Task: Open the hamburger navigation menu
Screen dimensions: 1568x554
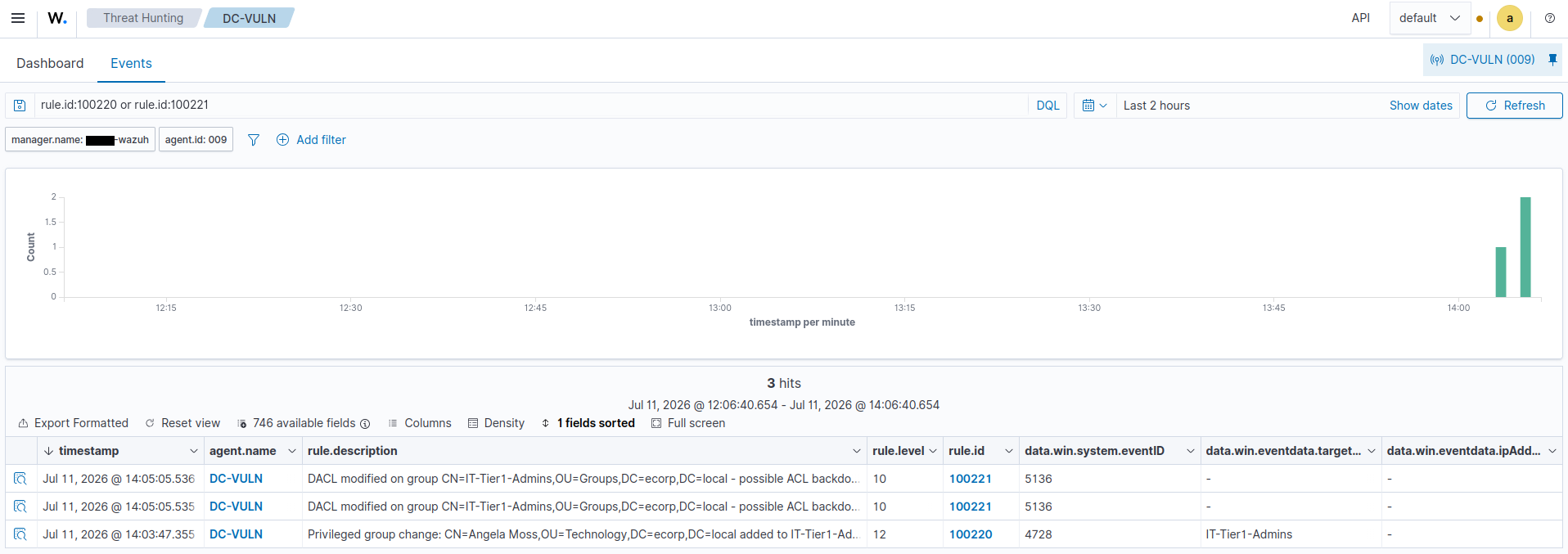Action: point(18,18)
